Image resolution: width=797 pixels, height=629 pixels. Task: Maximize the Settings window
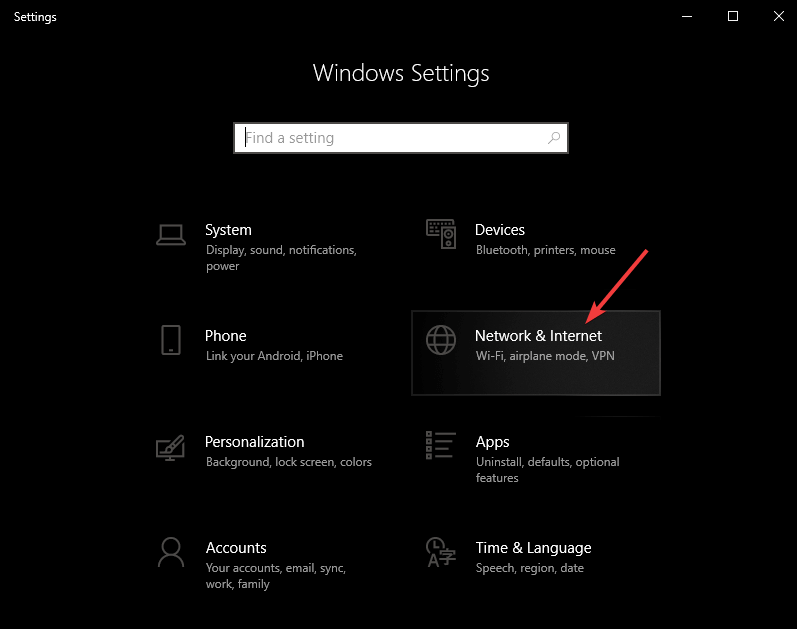pos(733,16)
